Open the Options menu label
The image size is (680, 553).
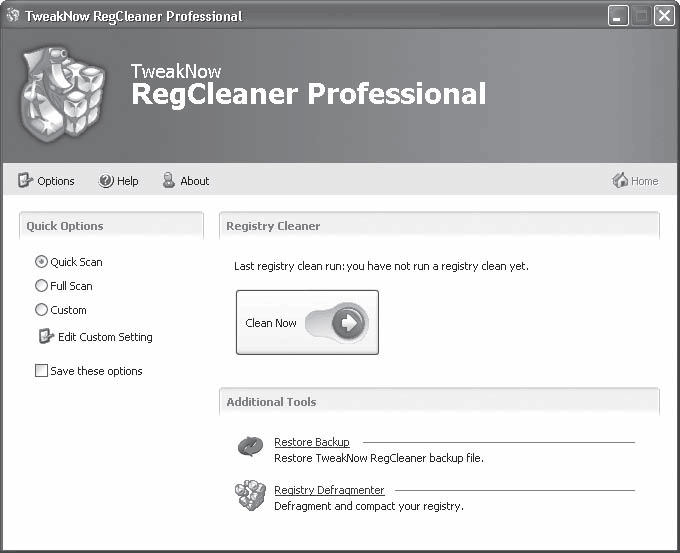(56, 181)
